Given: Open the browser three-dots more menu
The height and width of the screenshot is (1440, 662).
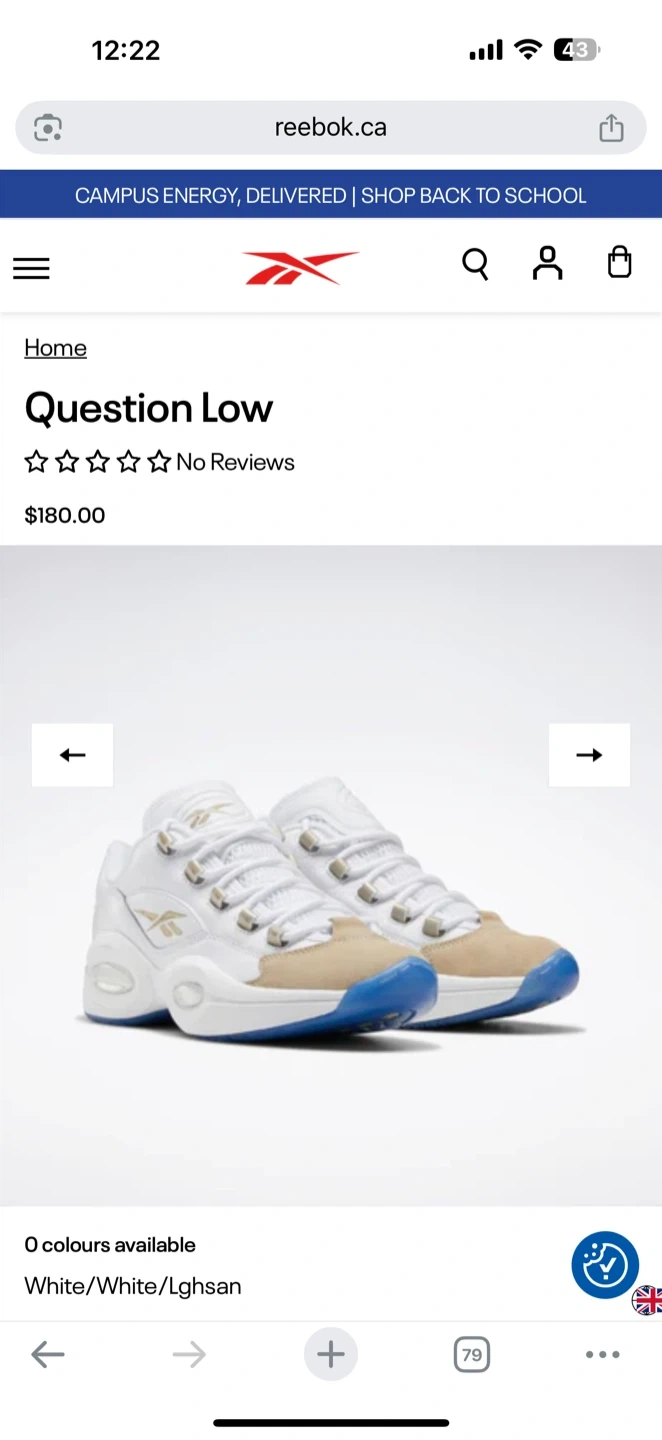Looking at the screenshot, I should click(602, 1355).
